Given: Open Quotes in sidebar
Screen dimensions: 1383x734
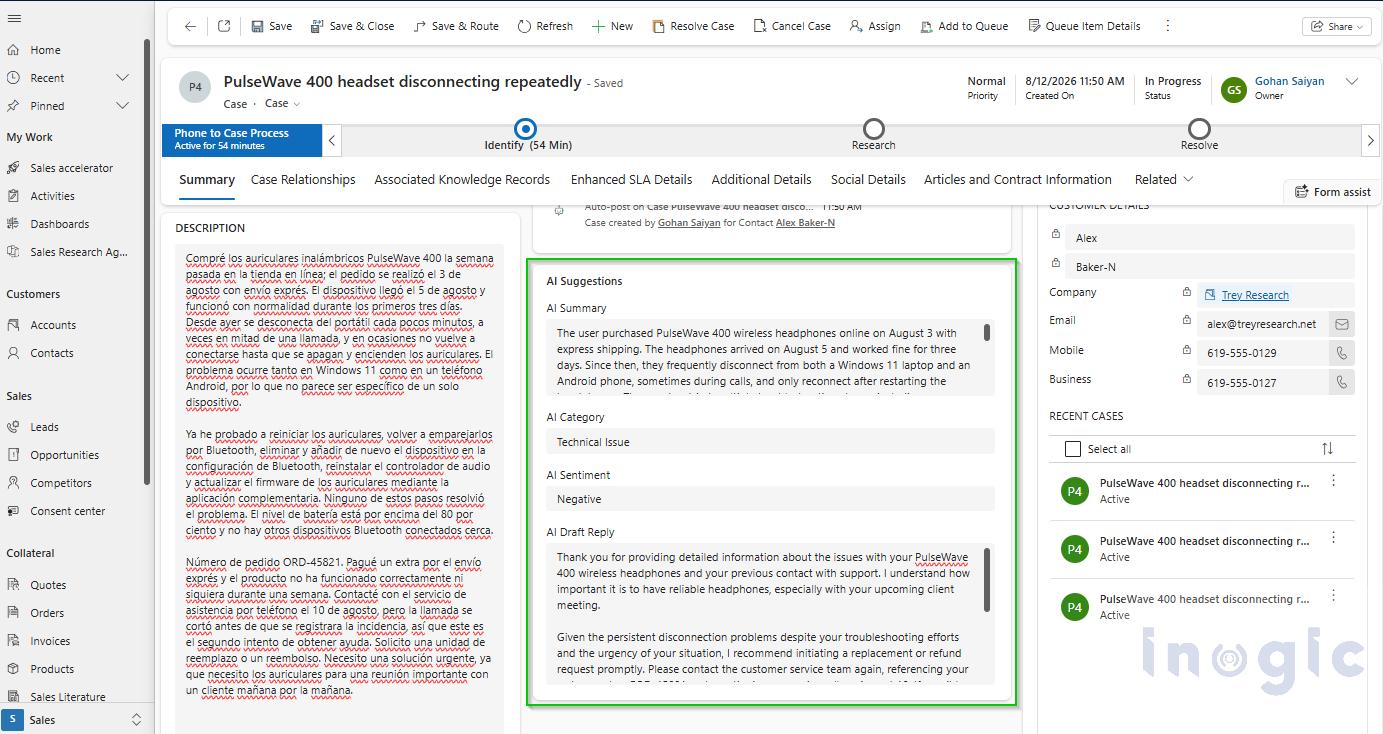Looking at the screenshot, I should [48, 585].
